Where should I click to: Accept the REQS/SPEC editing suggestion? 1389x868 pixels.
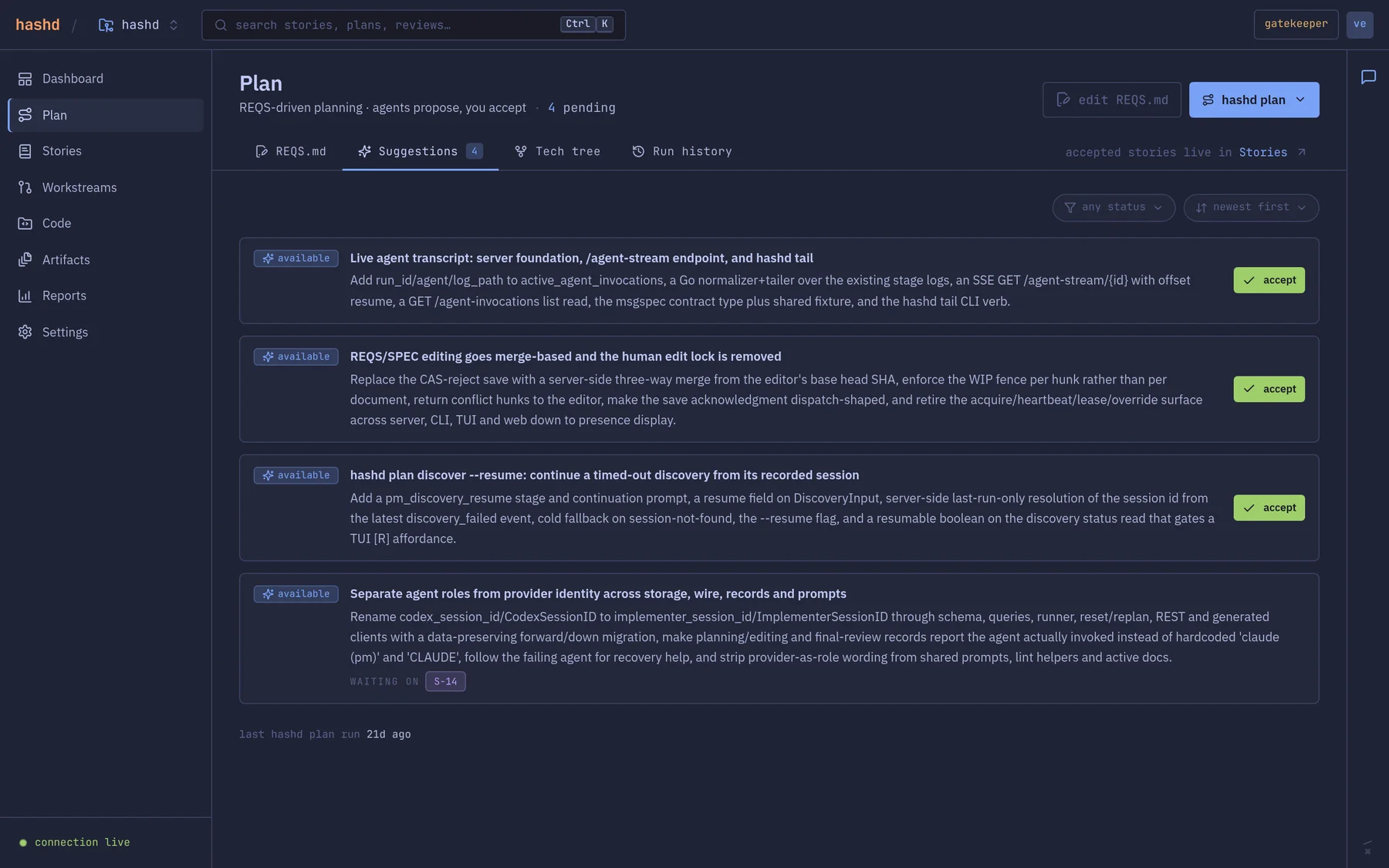pos(1269,390)
